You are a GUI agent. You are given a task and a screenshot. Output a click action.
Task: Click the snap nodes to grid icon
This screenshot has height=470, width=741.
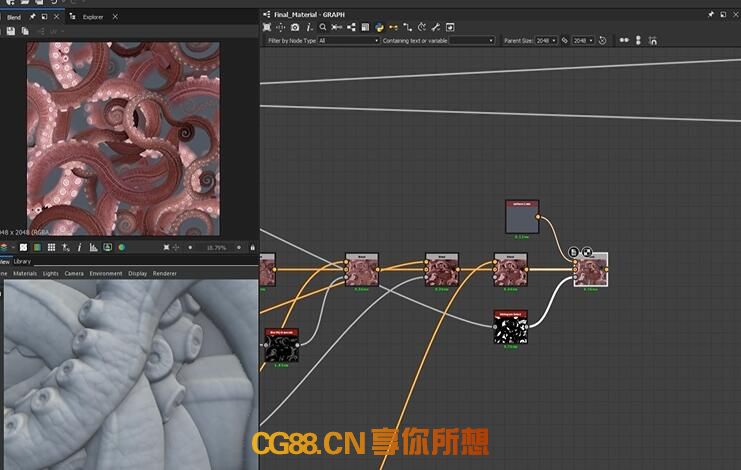point(653,41)
